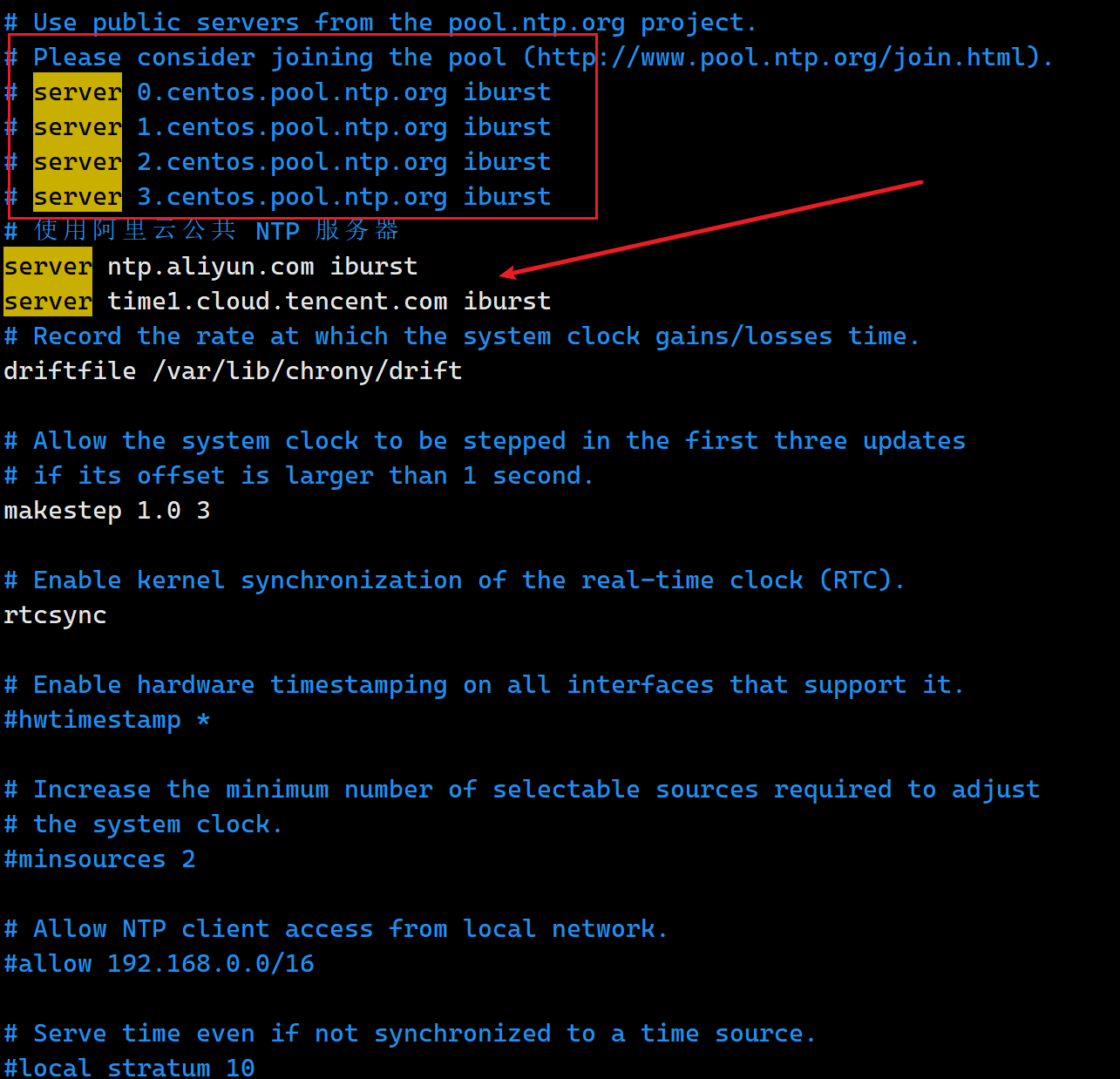
Task: Click the makestep 1.0 3 line
Action: (106, 511)
